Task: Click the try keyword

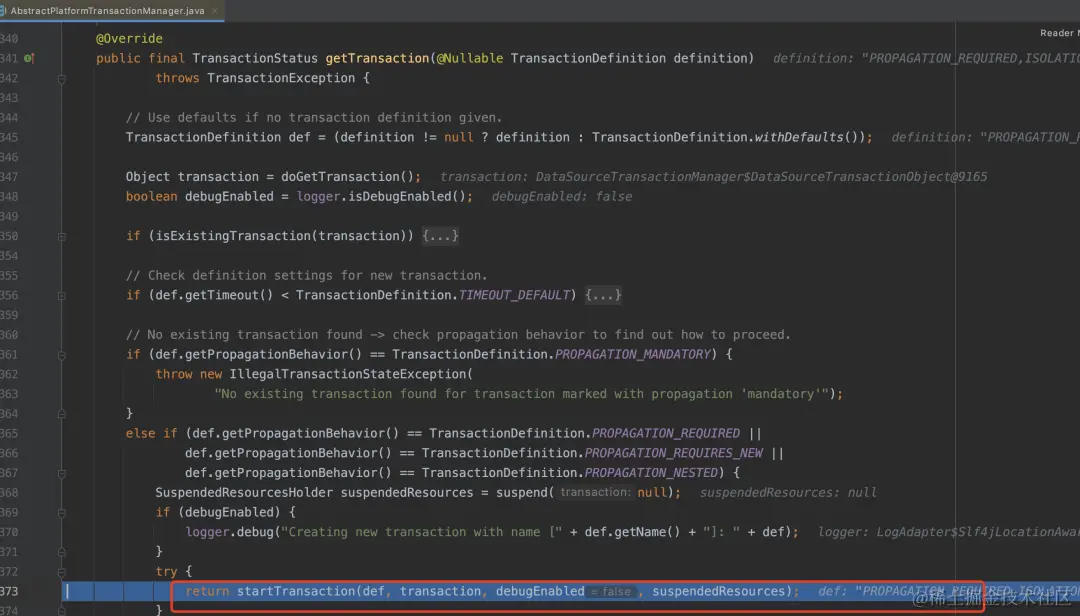Action: click(166, 571)
